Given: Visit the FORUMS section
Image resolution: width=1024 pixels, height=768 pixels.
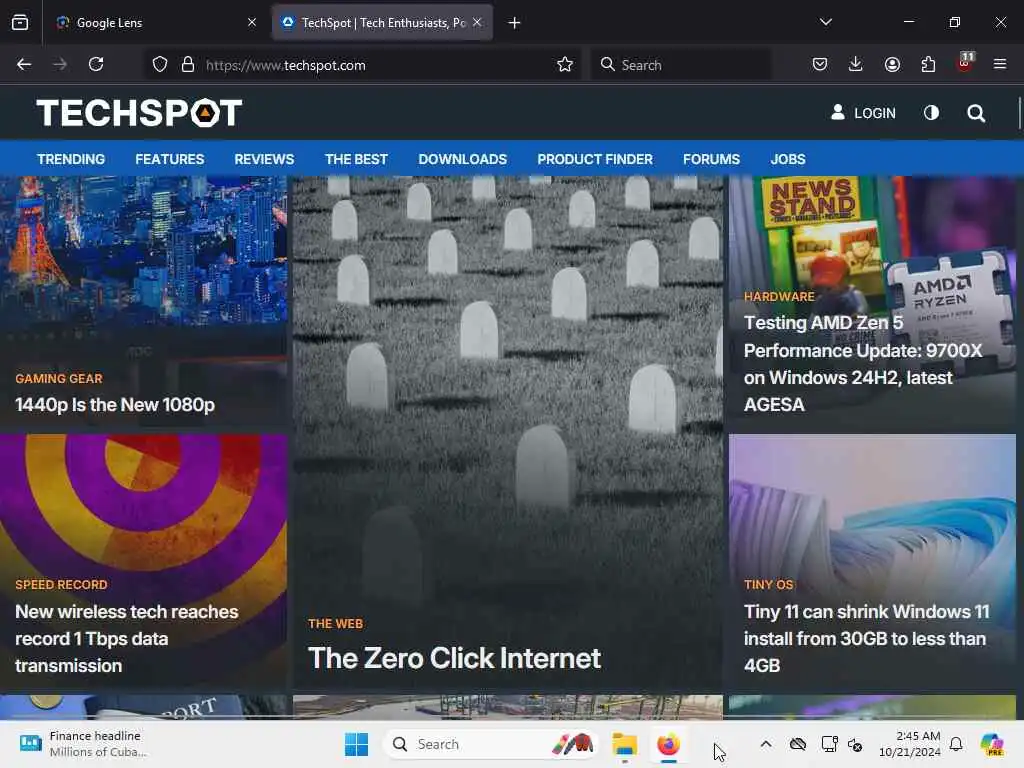Looking at the screenshot, I should coord(711,159).
